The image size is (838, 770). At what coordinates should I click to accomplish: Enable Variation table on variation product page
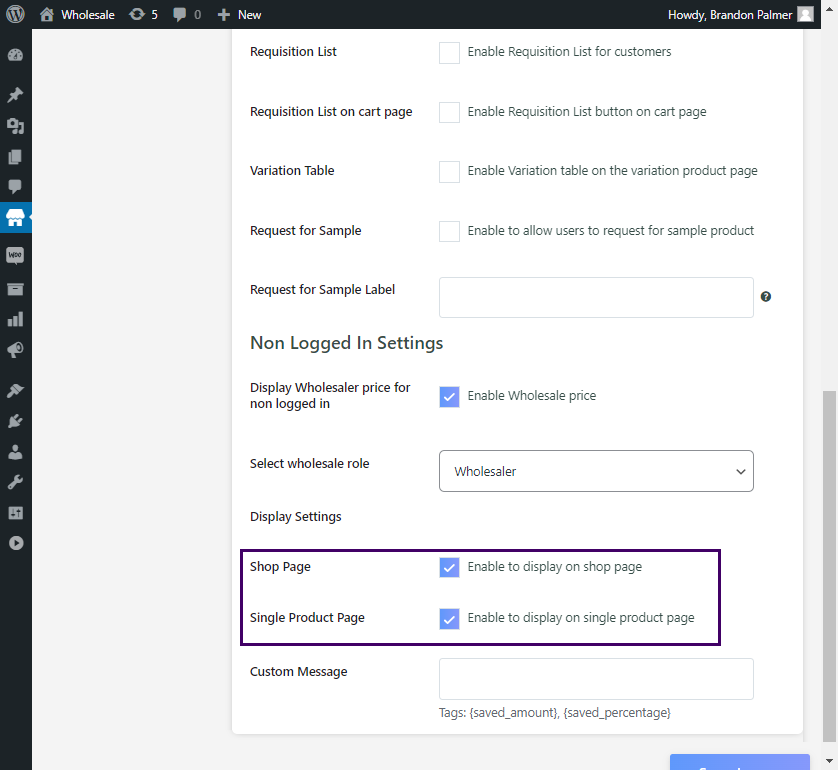click(449, 172)
